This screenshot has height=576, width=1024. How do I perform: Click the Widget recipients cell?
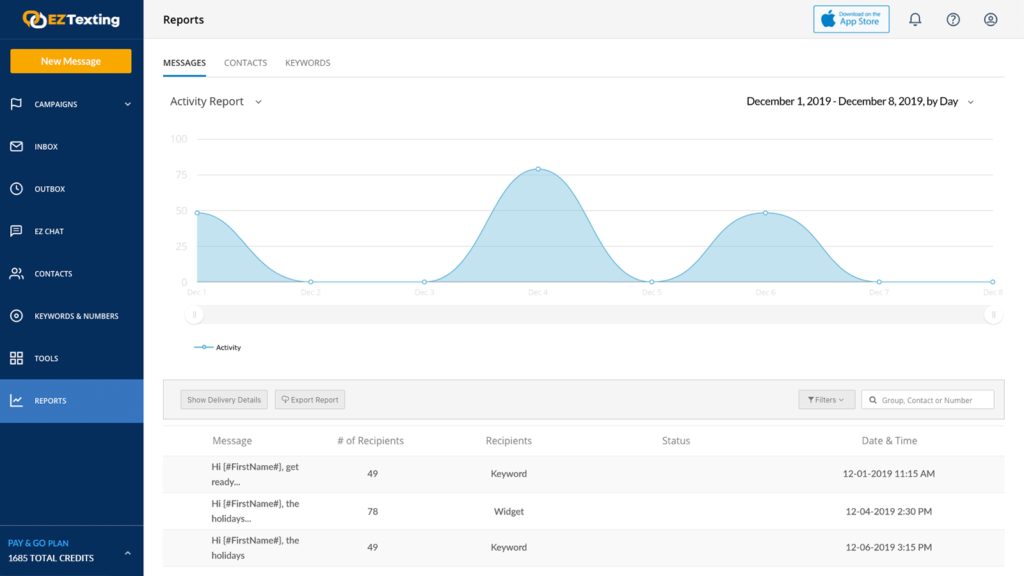509,511
